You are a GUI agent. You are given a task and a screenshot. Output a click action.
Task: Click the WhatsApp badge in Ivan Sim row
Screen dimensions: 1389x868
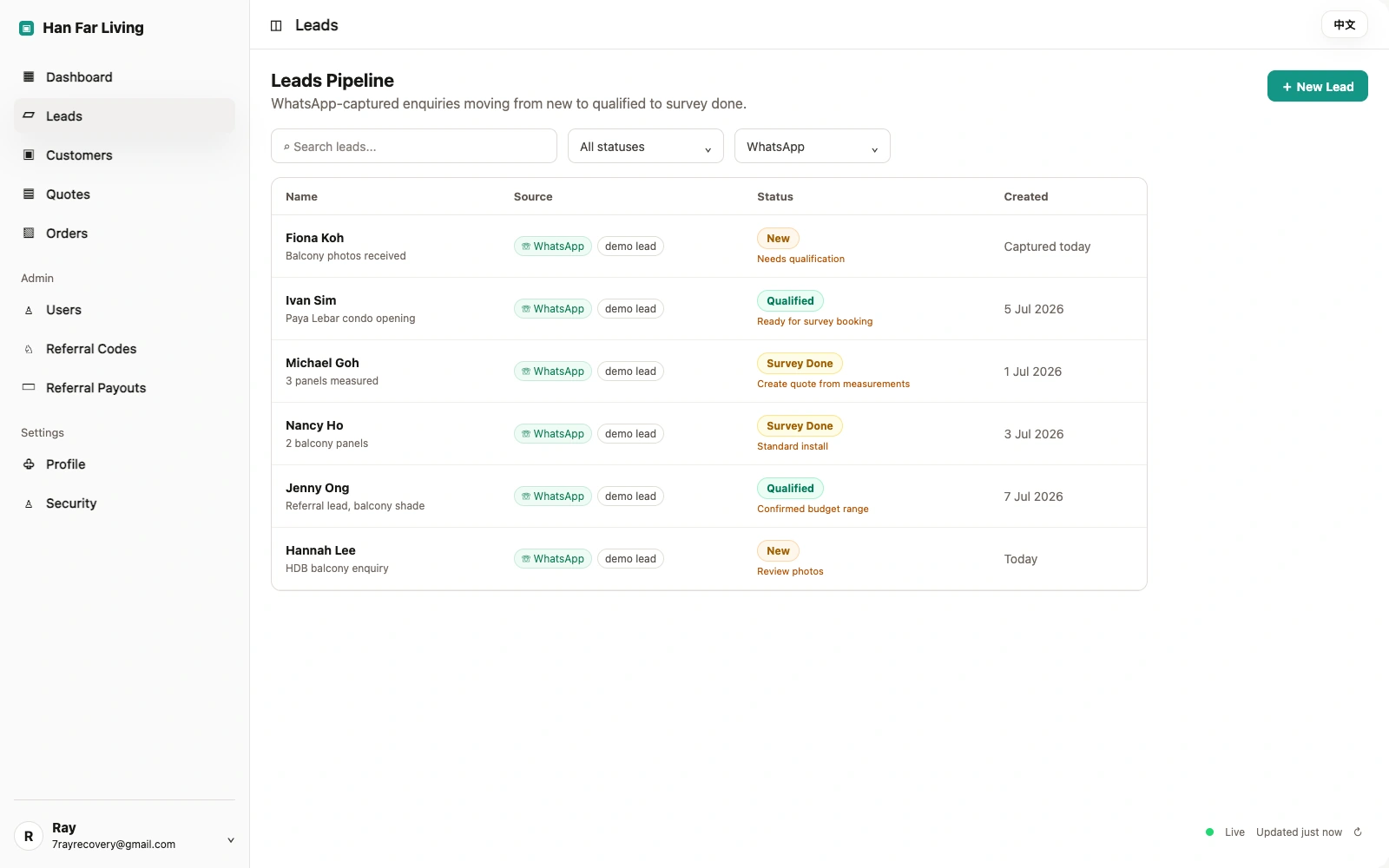(x=553, y=309)
